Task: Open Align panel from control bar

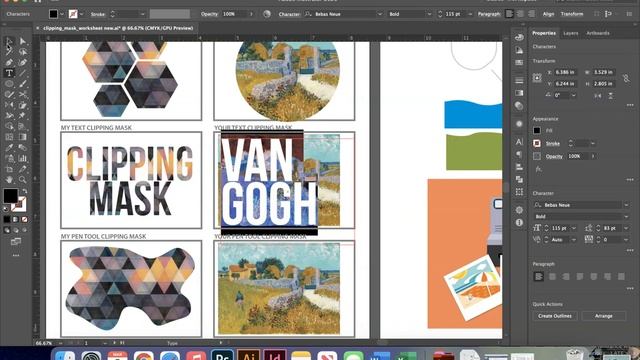Action: [548, 14]
